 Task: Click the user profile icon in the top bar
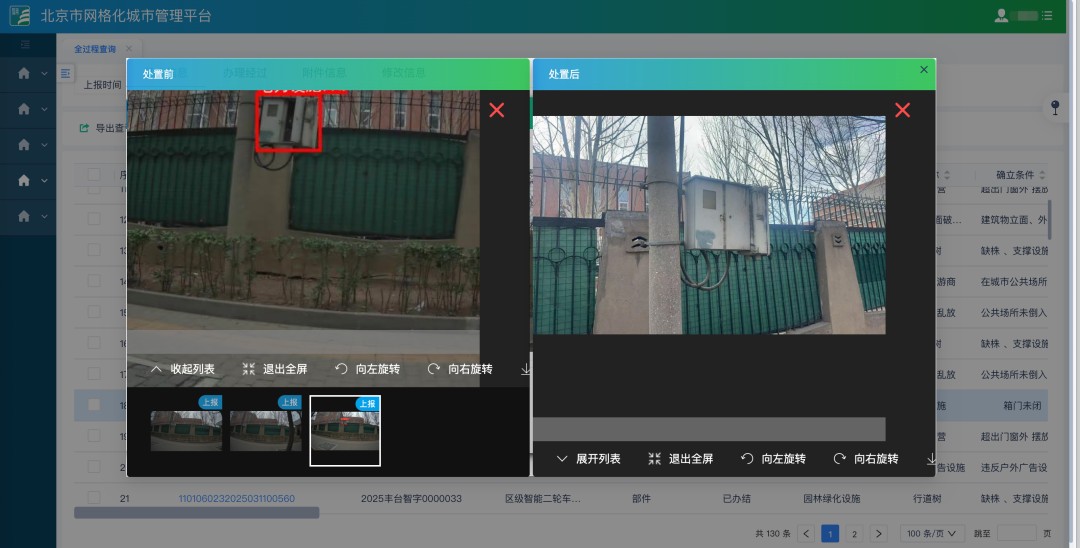point(1001,16)
